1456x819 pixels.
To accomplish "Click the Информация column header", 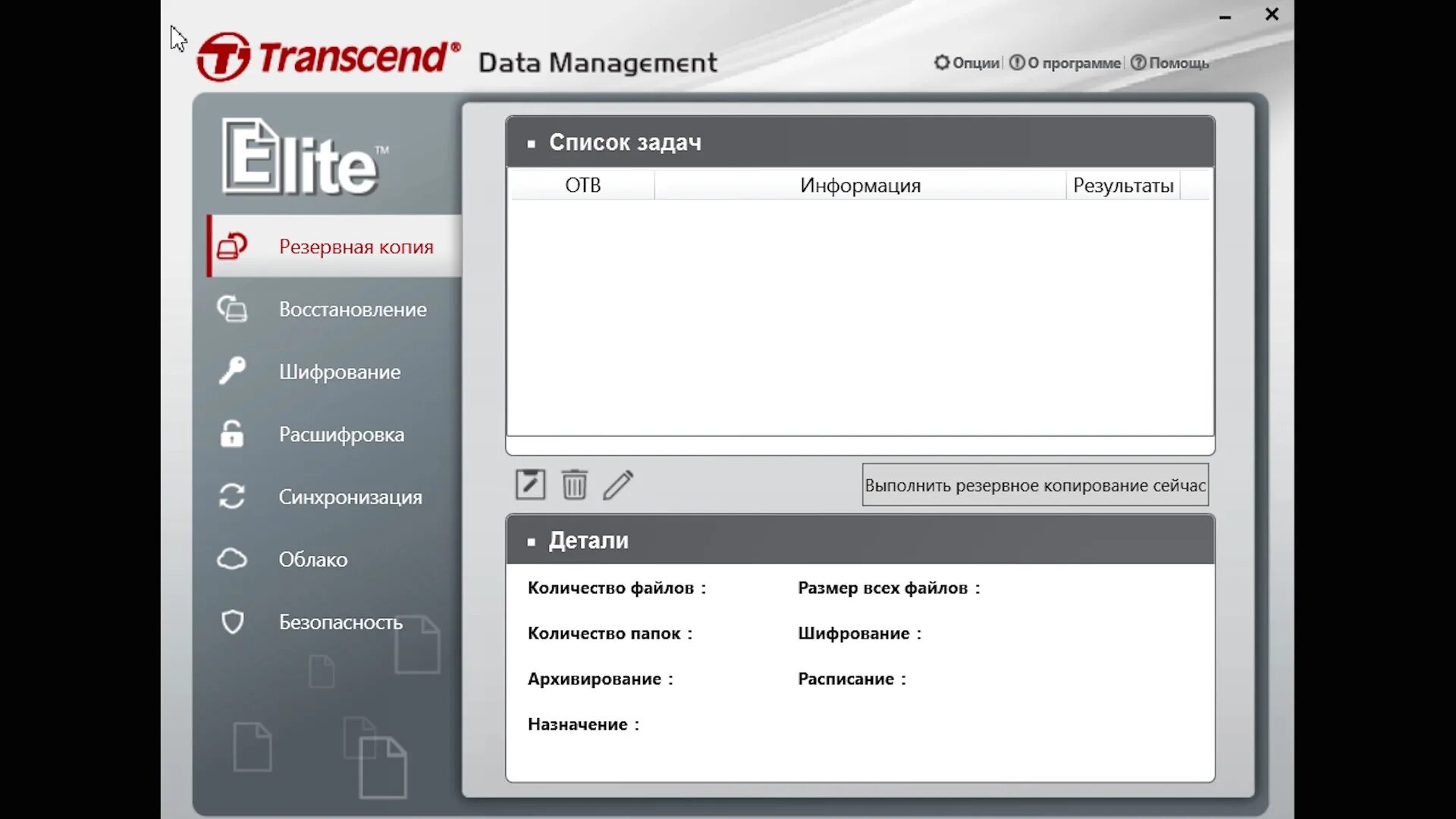I will [860, 185].
